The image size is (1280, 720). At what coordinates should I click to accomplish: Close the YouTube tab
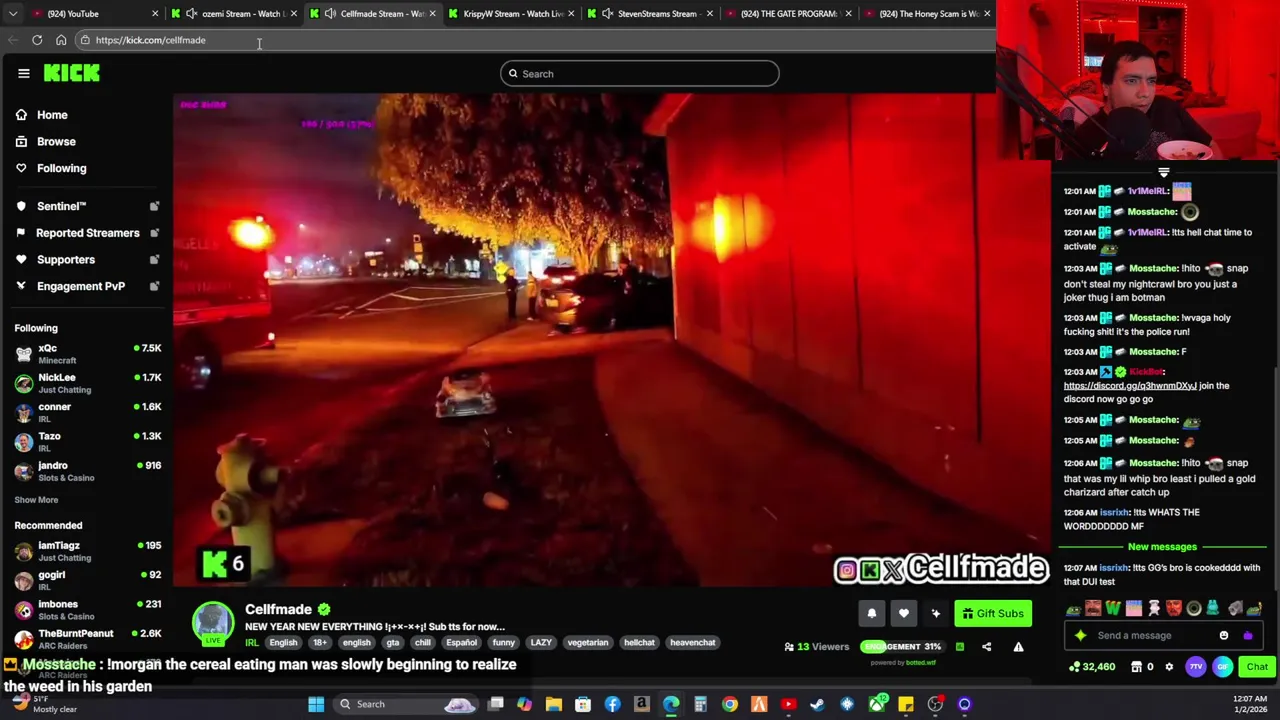[155, 14]
